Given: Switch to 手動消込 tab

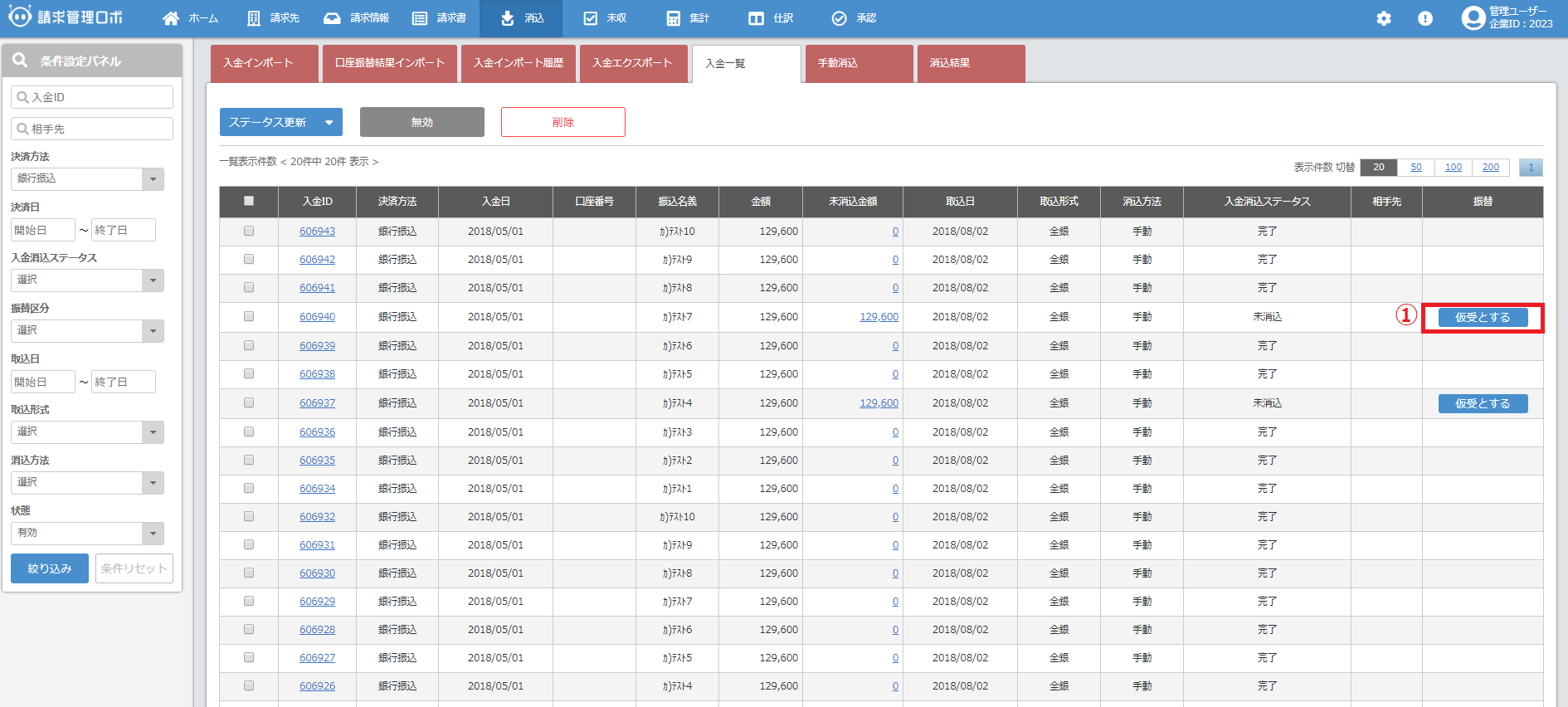Looking at the screenshot, I should pyautogui.click(x=859, y=63).
